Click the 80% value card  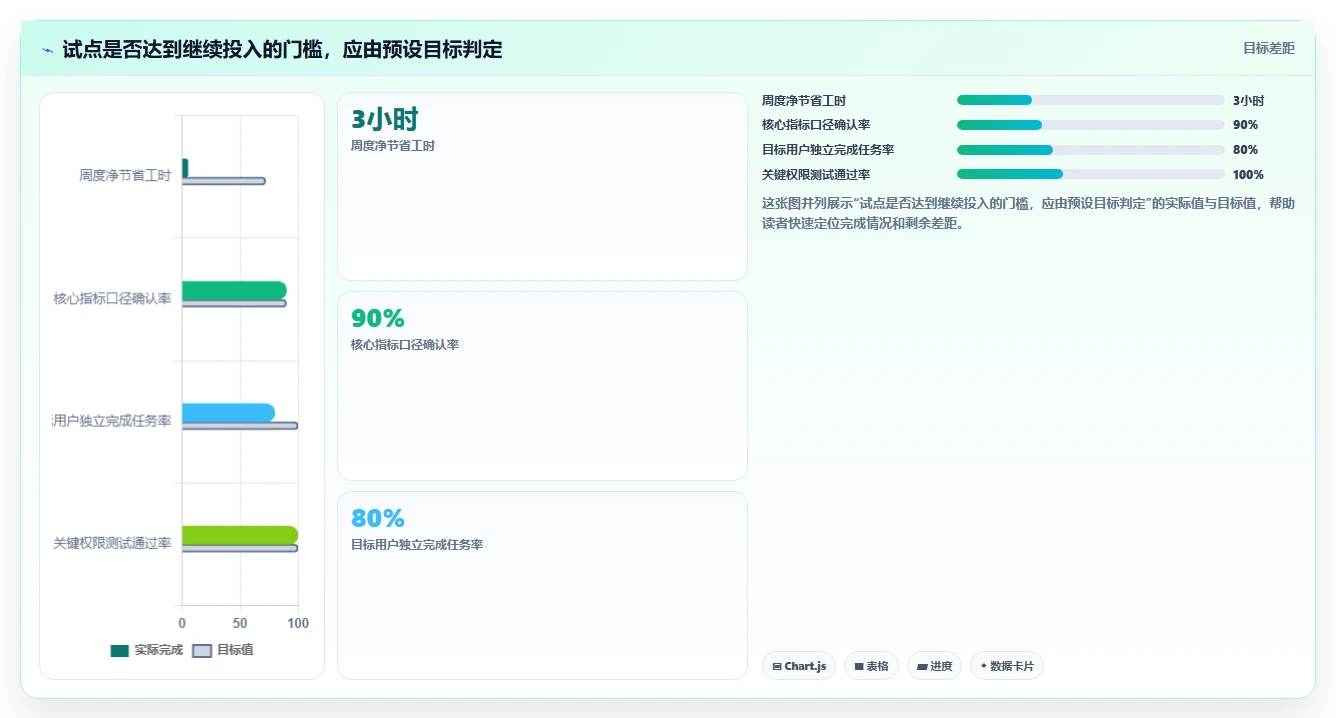pyautogui.click(x=542, y=586)
